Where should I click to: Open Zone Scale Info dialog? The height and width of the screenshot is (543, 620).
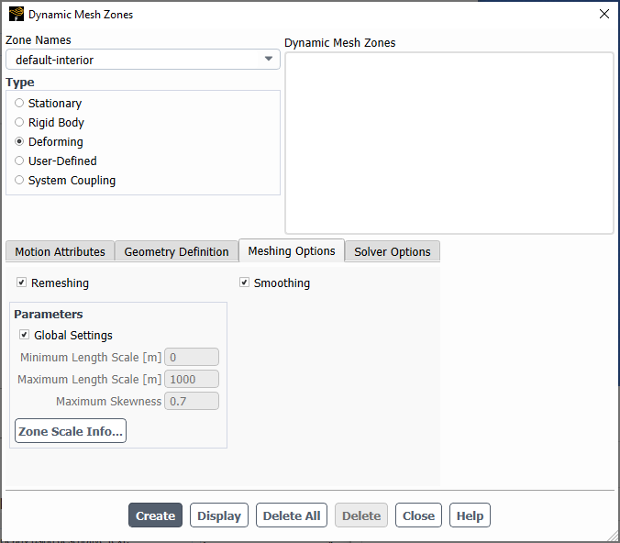coord(71,431)
